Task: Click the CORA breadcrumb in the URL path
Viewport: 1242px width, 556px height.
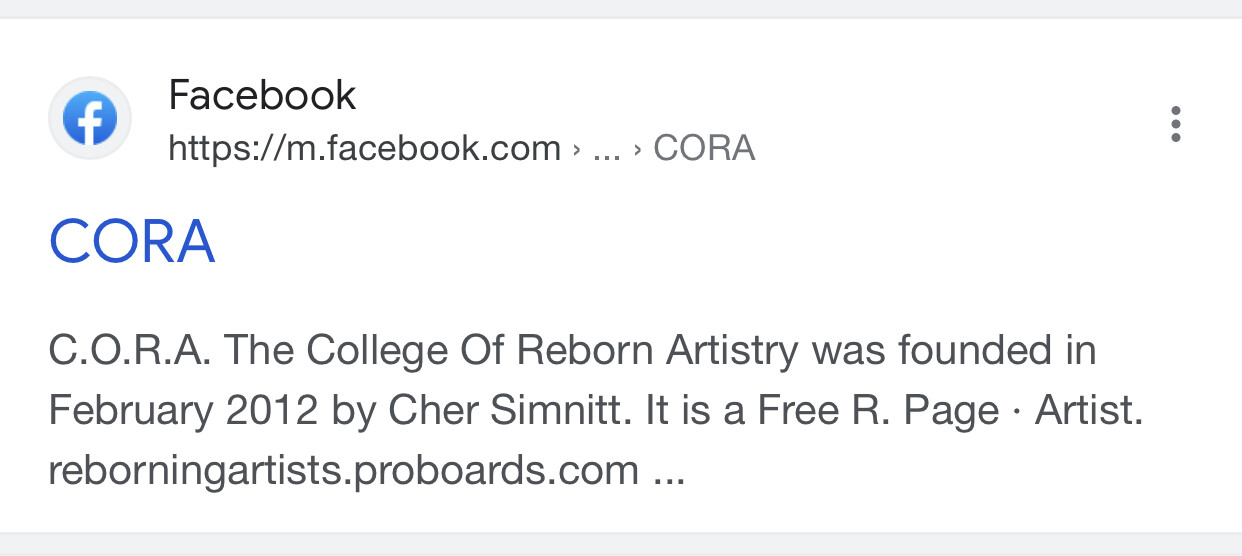Action: point(704,149)
